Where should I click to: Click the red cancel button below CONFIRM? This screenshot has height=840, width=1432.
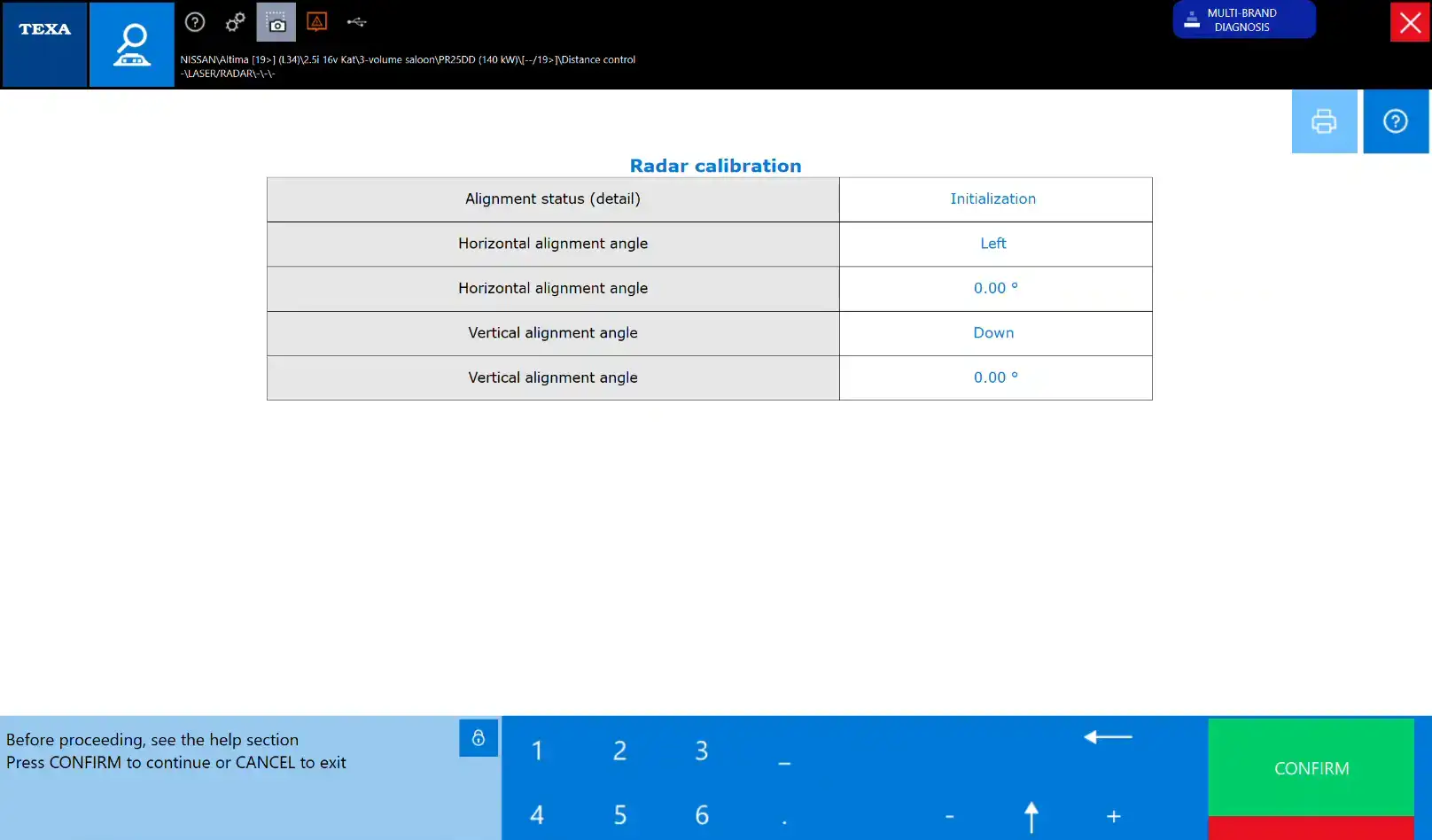(1311, 828)
